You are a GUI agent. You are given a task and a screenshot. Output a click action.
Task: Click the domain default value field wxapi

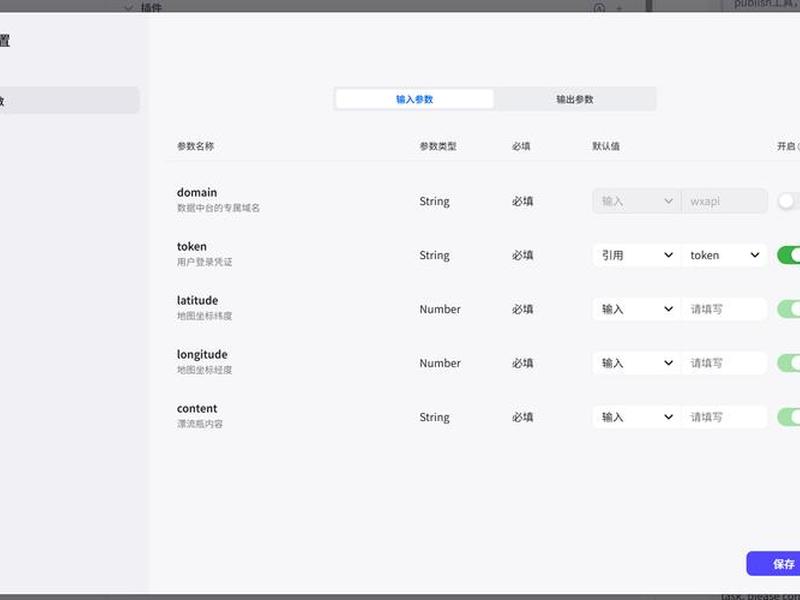724,201
